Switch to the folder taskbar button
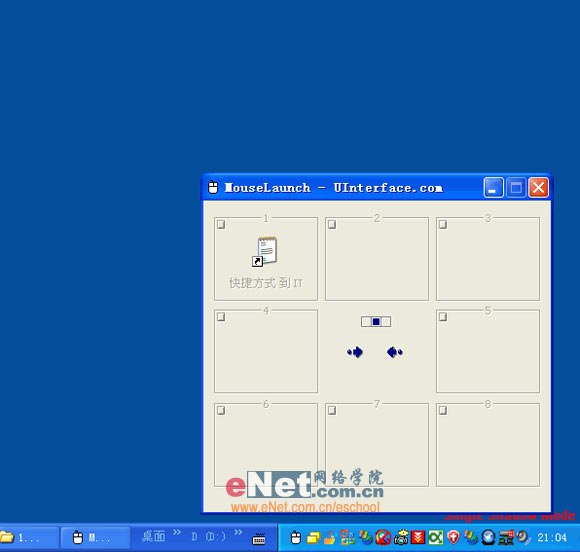Image resolution: width=580 pixels, height=552 pixels. (29, 538)
